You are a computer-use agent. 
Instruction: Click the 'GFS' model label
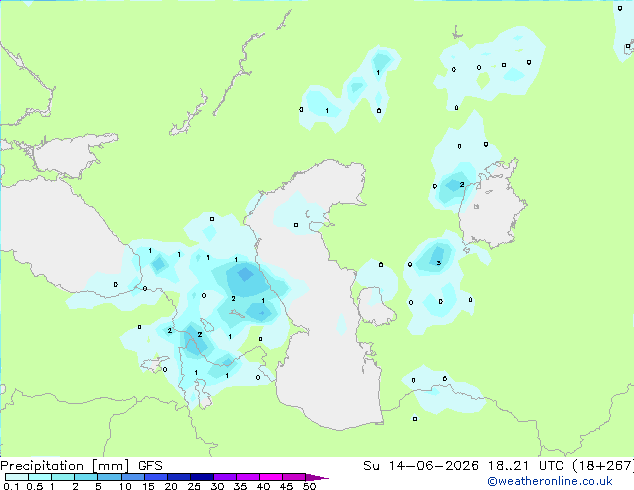point(150,466)
